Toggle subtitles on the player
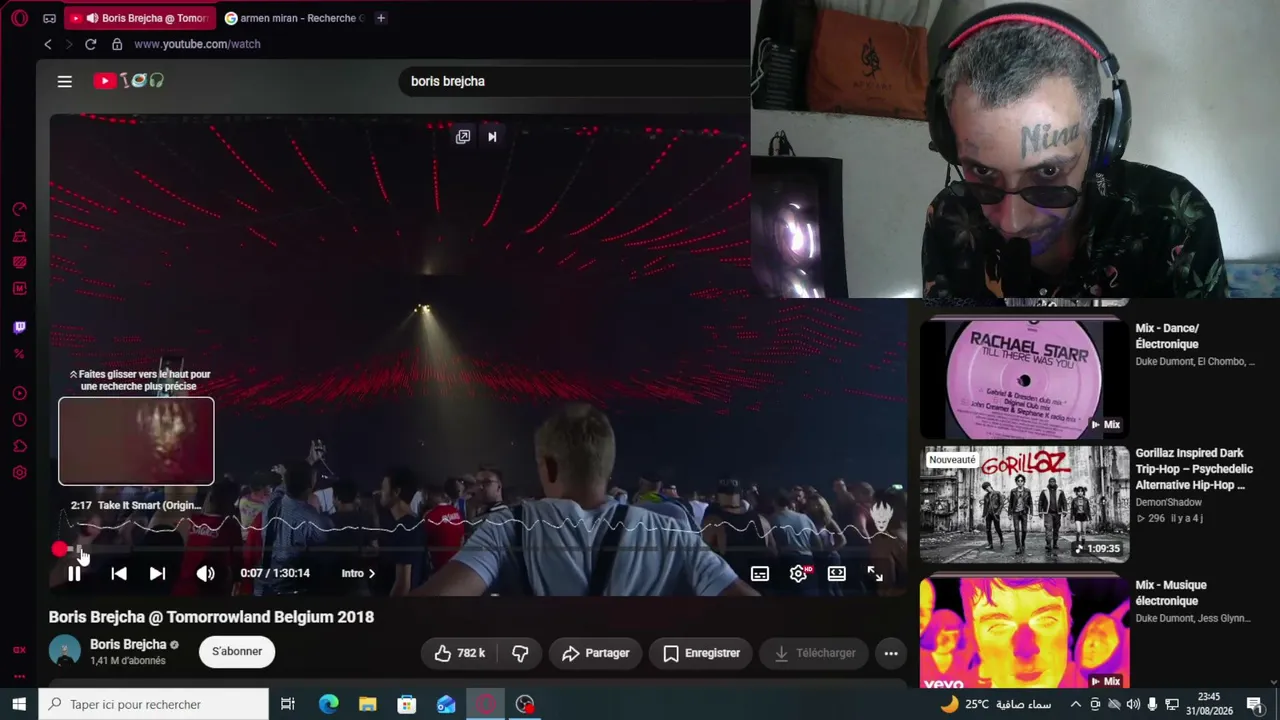This screenshot has height=720, width=1280. point(760,573)
